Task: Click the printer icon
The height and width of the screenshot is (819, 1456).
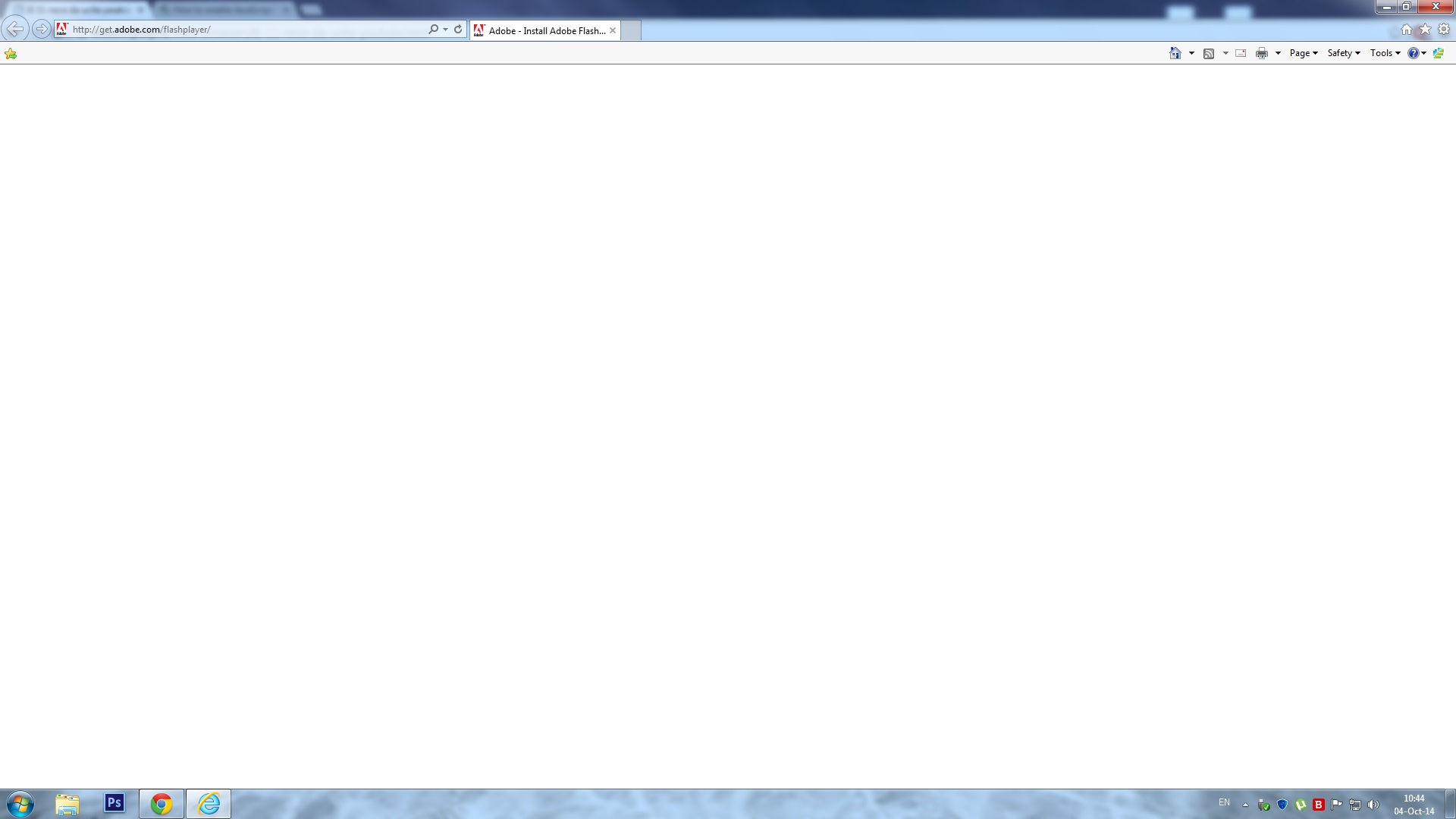Action: [1262, 53]
